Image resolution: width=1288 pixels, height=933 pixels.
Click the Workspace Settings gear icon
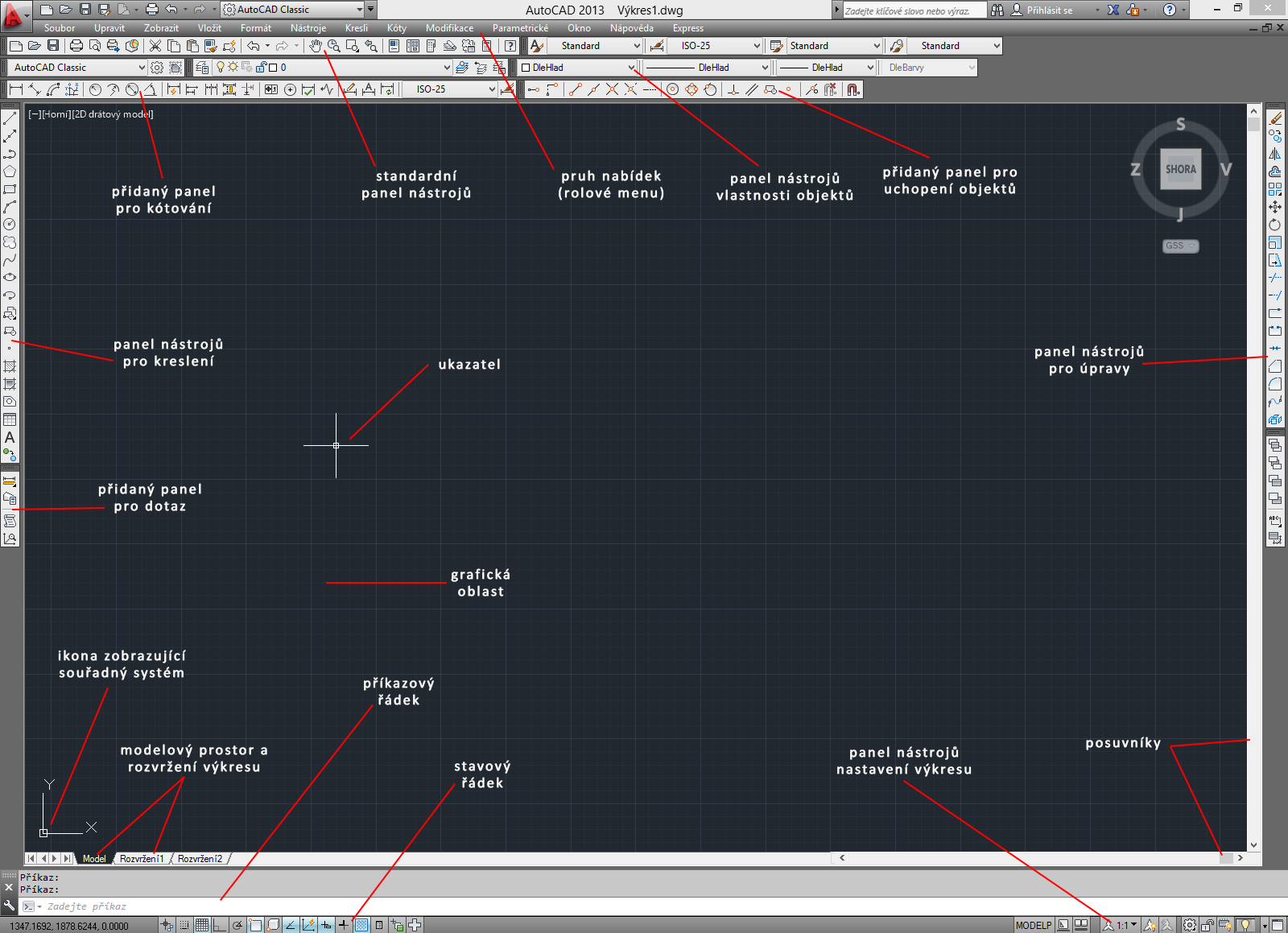point(158,68)
